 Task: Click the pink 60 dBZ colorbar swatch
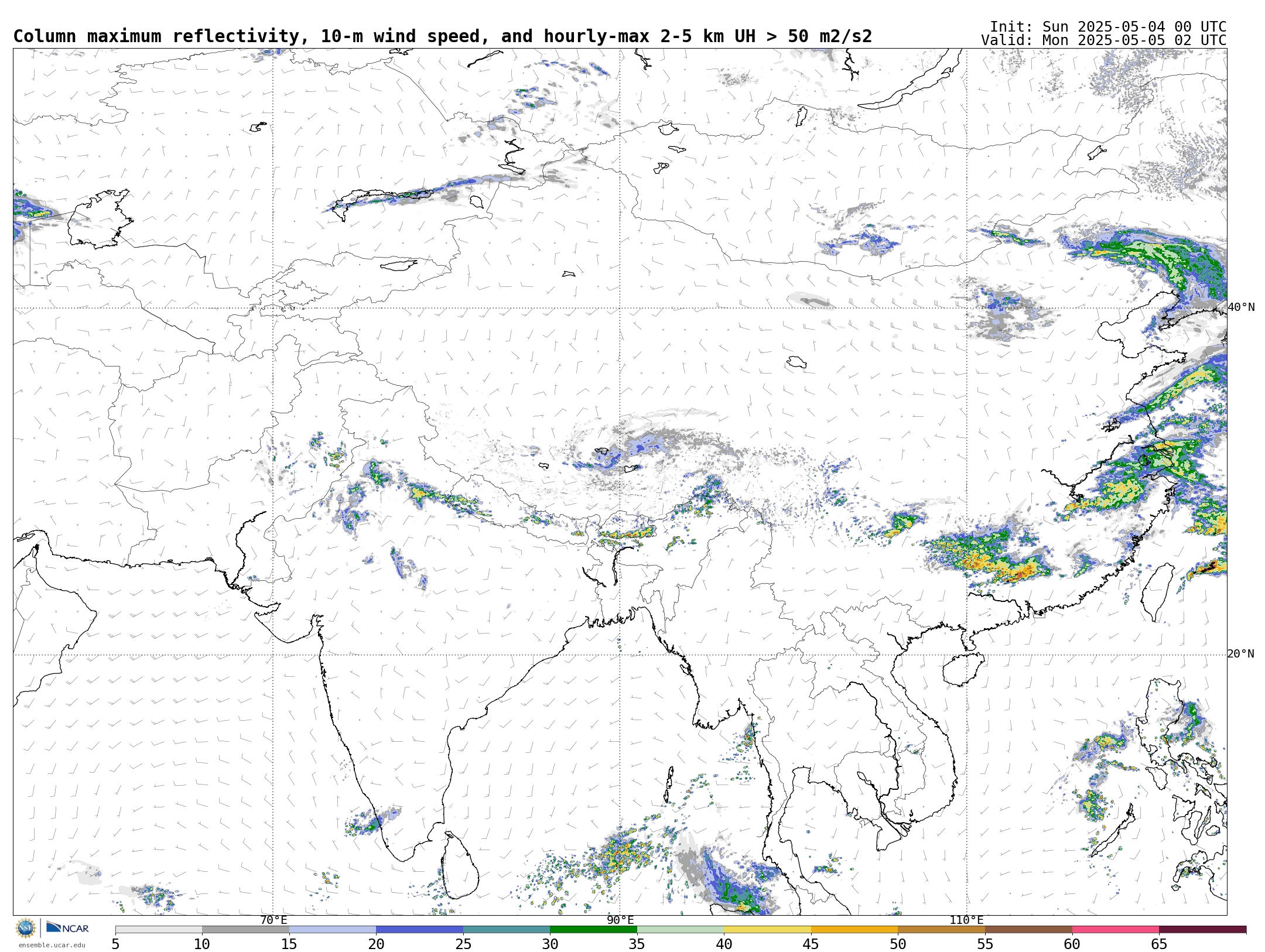pyautogui.click(x=1116, y=929)
